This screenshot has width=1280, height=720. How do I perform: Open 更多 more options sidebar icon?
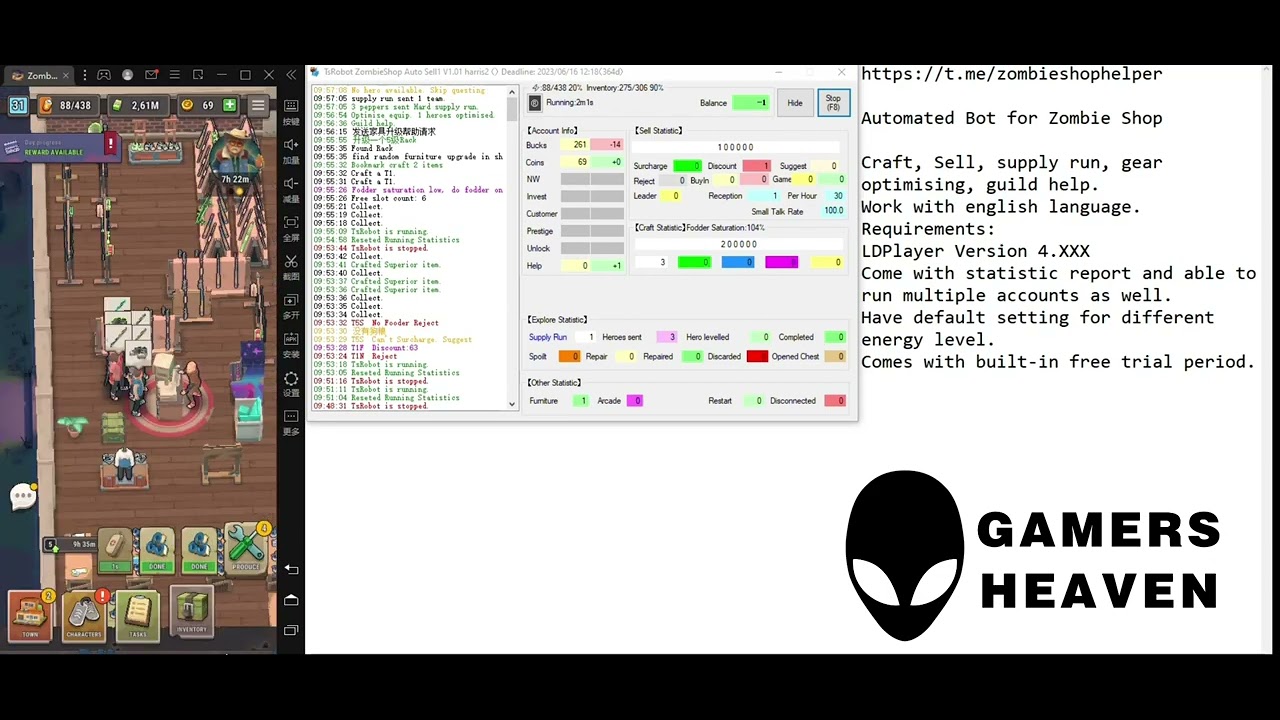(x=291, y=422)
